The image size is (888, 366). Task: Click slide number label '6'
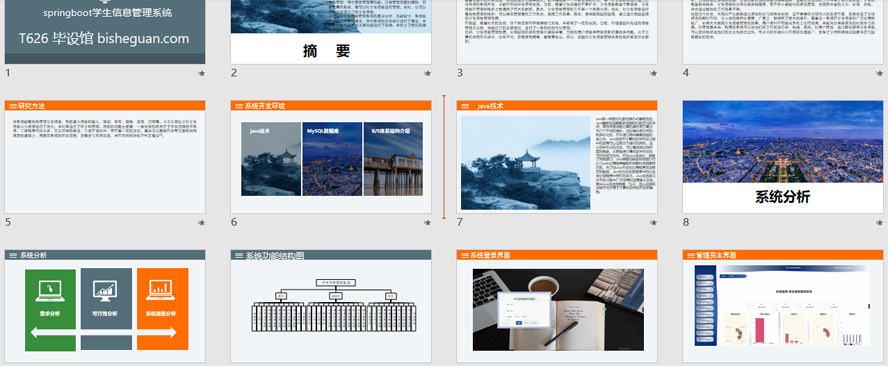[233, 222]
